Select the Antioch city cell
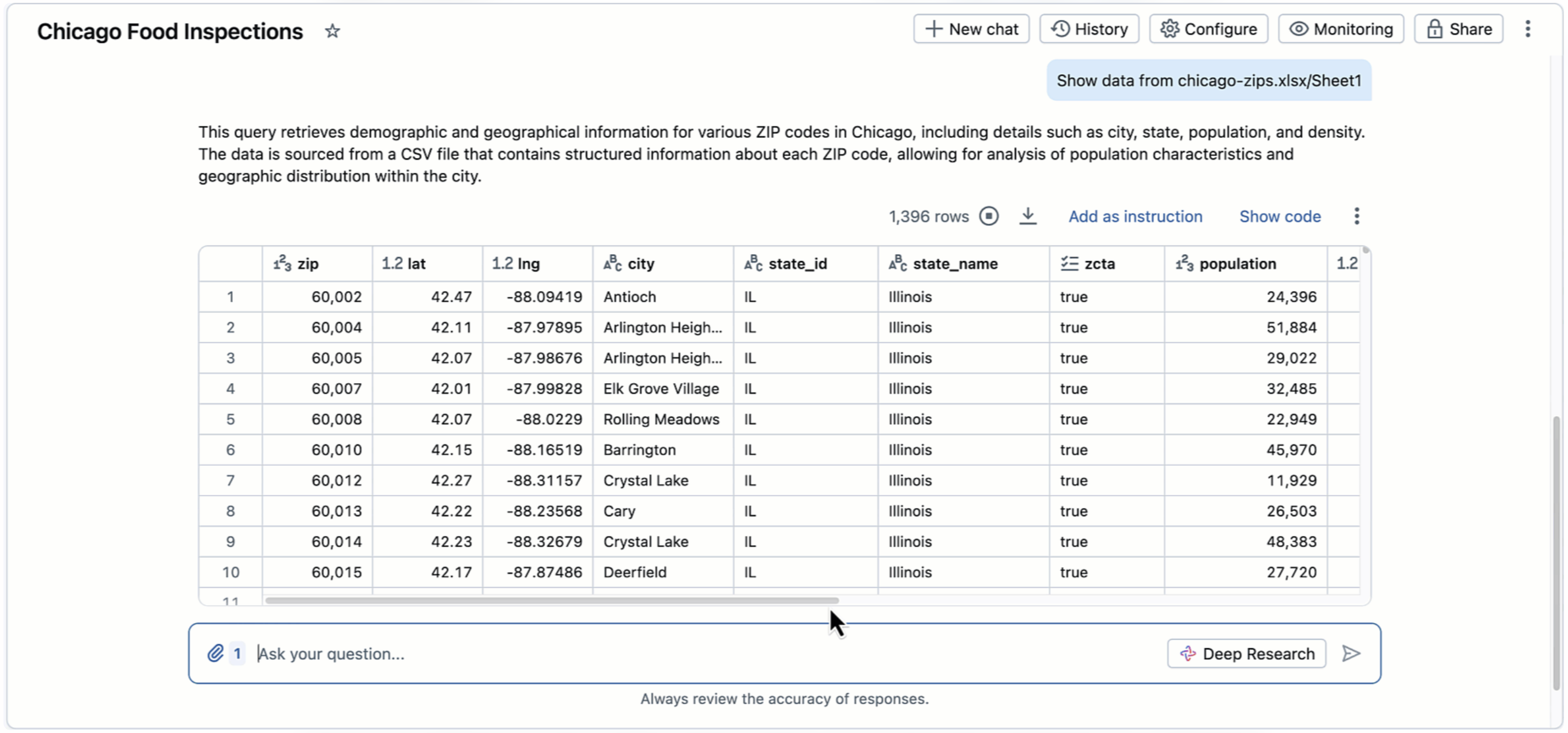This screenshot has height=733, width=1568. click(663, 297)
